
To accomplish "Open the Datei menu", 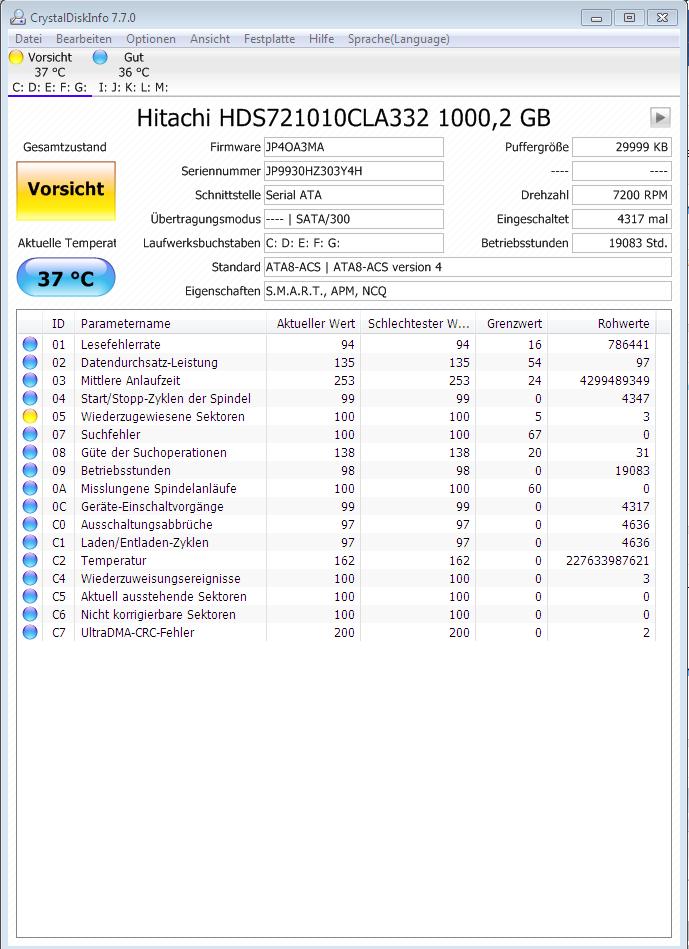I will click(28, 39).
